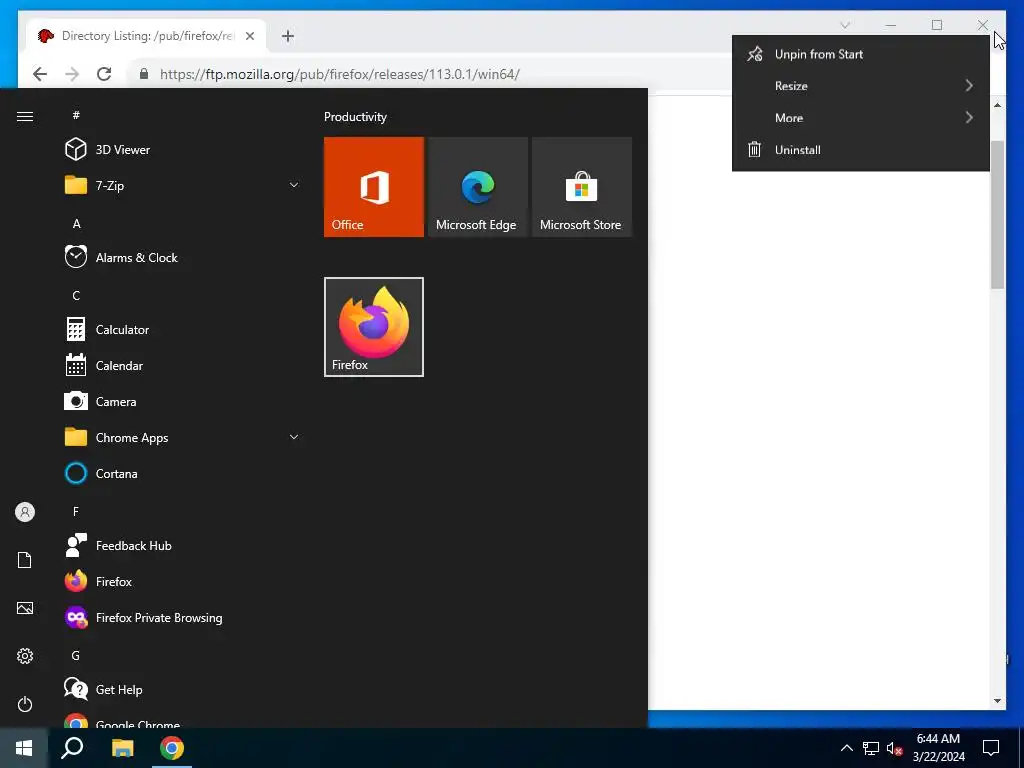
Task: Click the pinned Firefox tile
Action: click(x=374, y=327)
